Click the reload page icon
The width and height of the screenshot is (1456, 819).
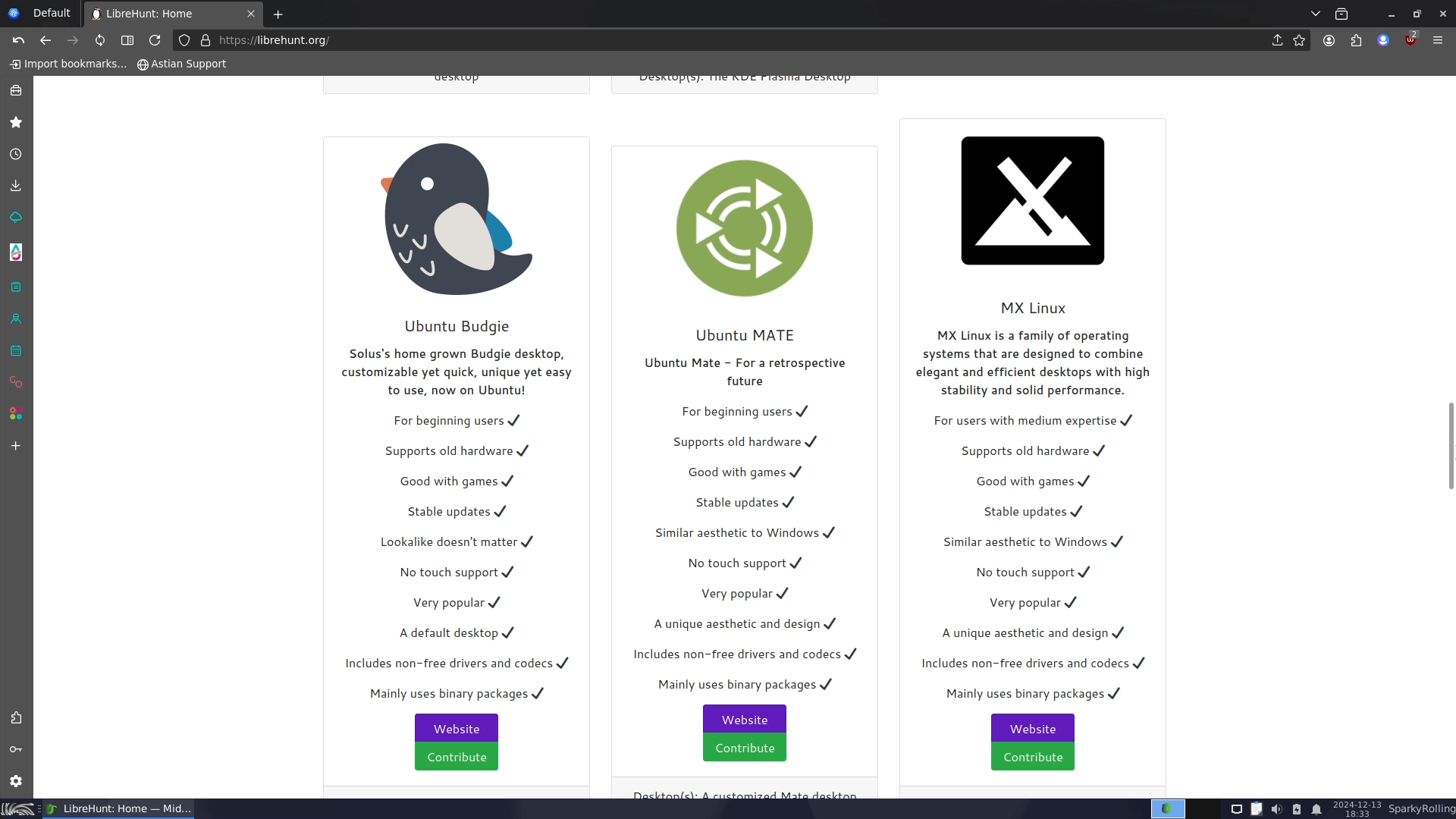[155, 40]
